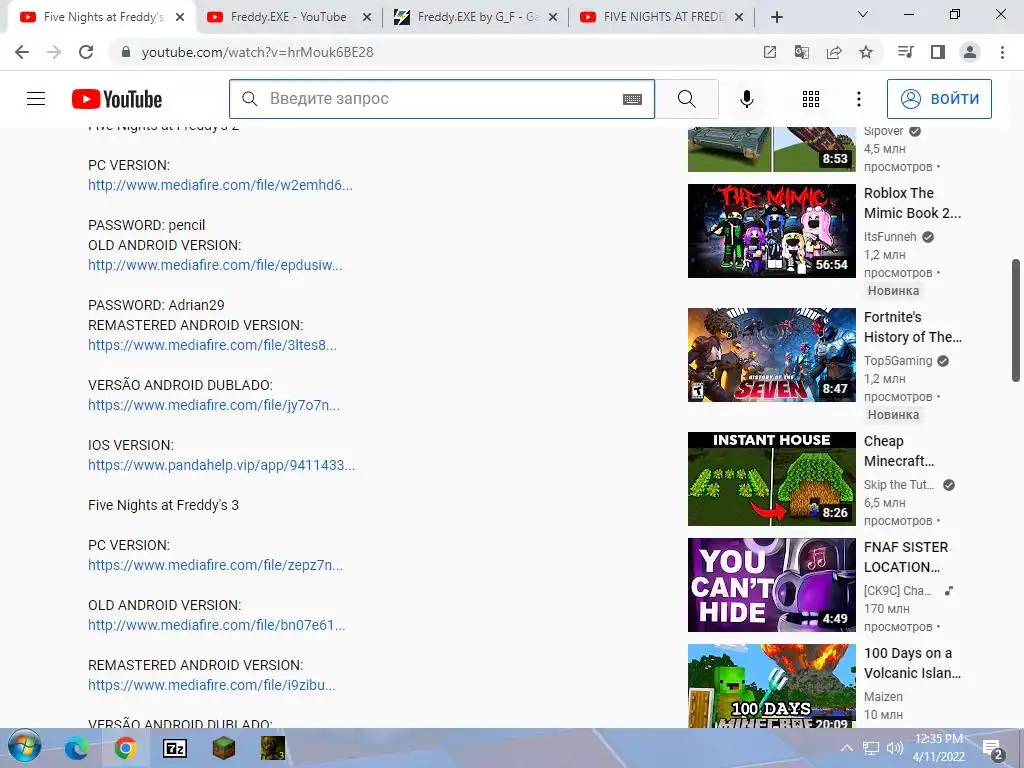Viewport: 1024px width, 768px height.
Task: Open the Five Nights at Freddy's 3 taskbar icon
Action: (x=272, y=748)
